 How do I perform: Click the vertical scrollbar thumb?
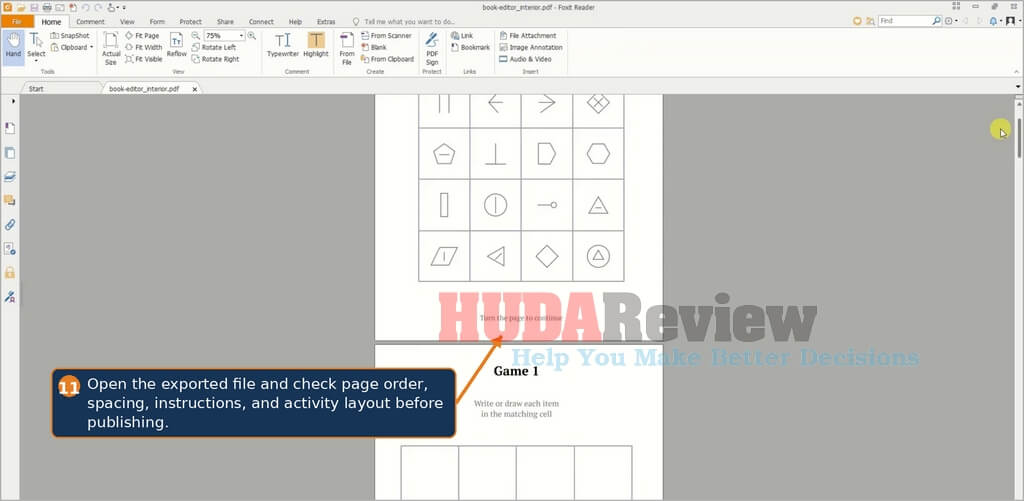tap(1019, 138)
